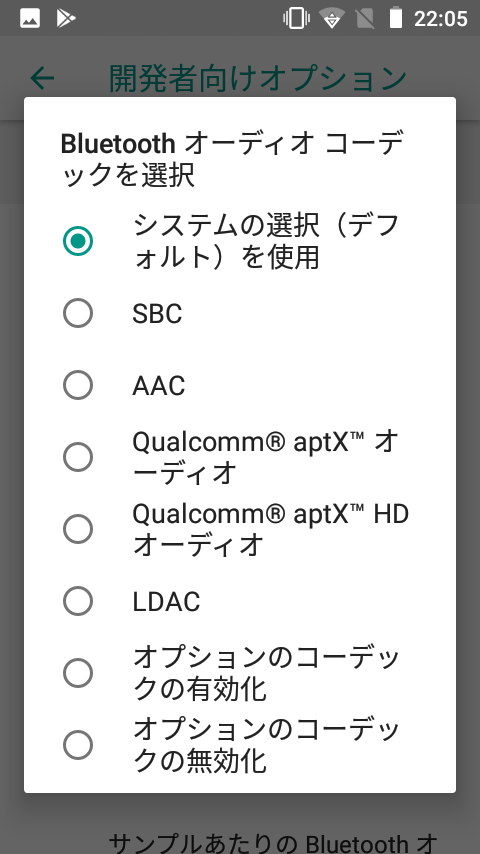Tap the back arrow in the header
480x854 pixels.
point(42,78)
